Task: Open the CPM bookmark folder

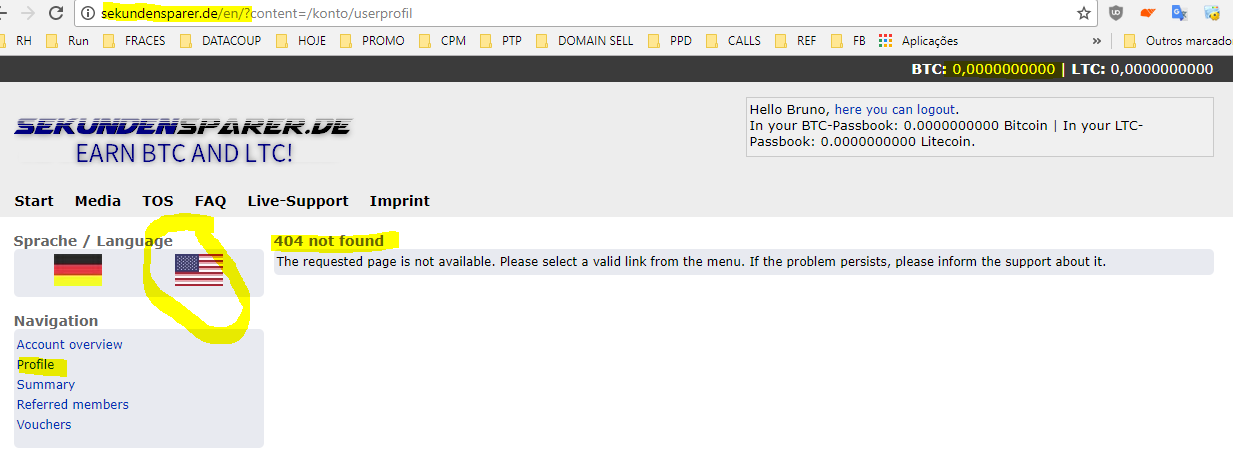Action: (x=443, y=41)
